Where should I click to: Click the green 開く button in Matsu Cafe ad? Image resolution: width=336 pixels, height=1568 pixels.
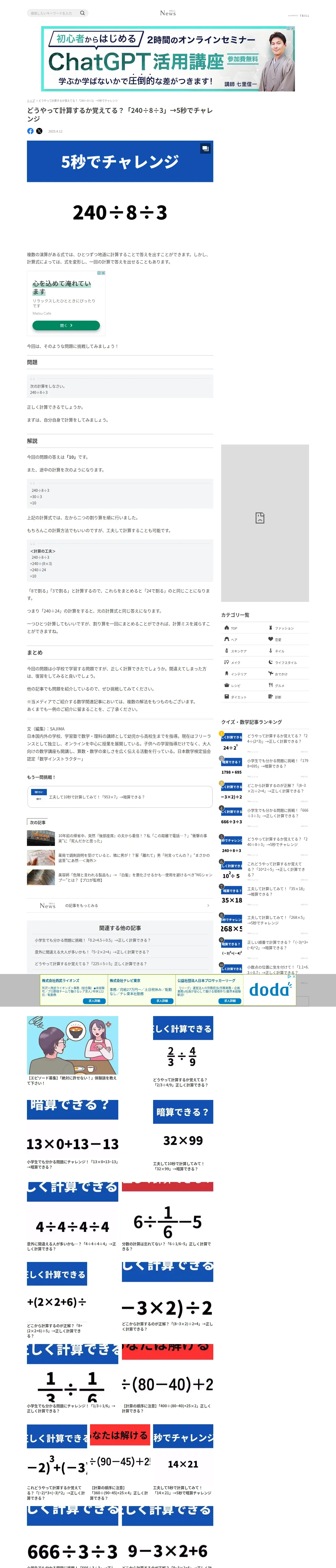point(66,326)
